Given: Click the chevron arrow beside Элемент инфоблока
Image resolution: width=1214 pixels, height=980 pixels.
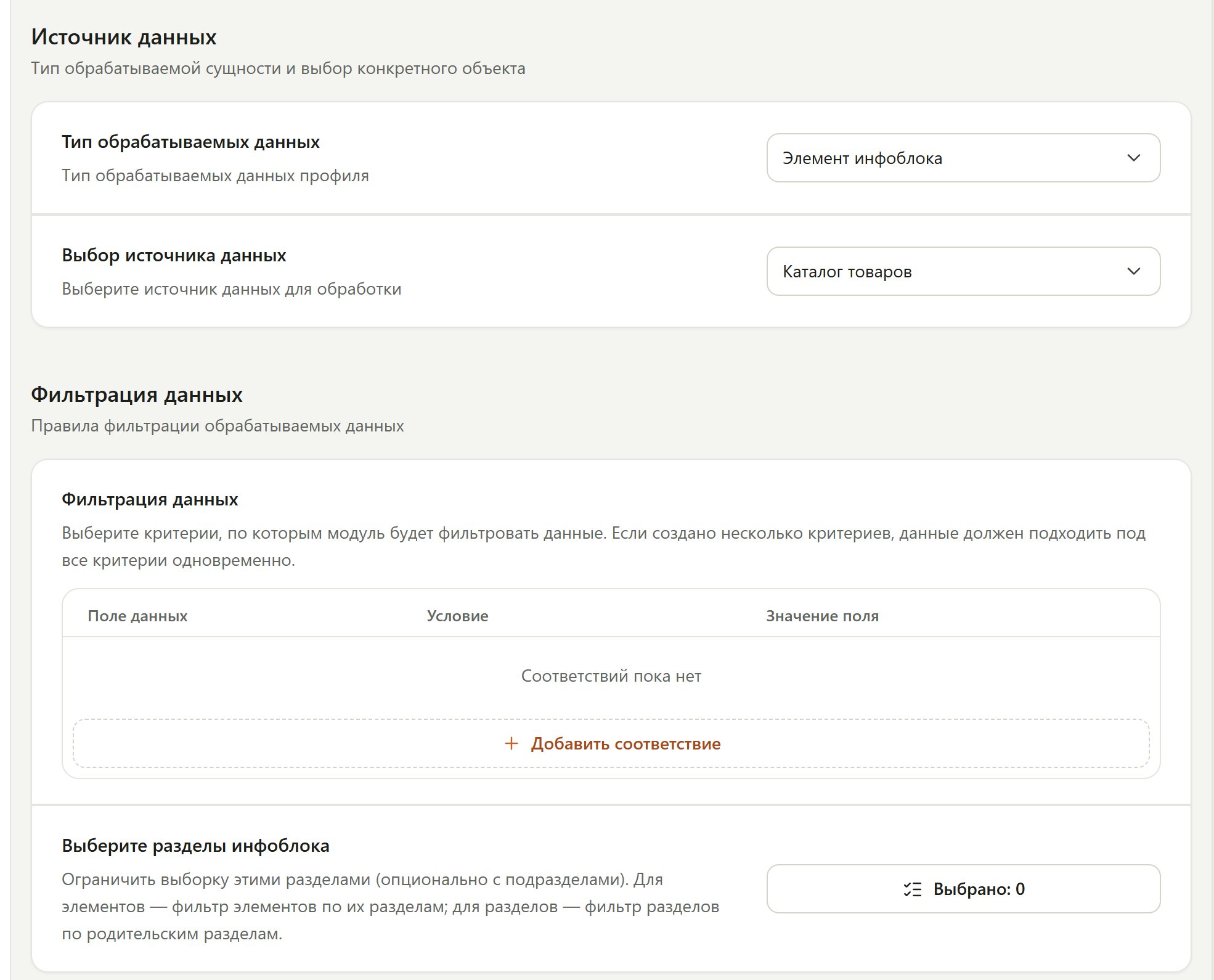Looking at the screenshot, I should coord(1133,158).
